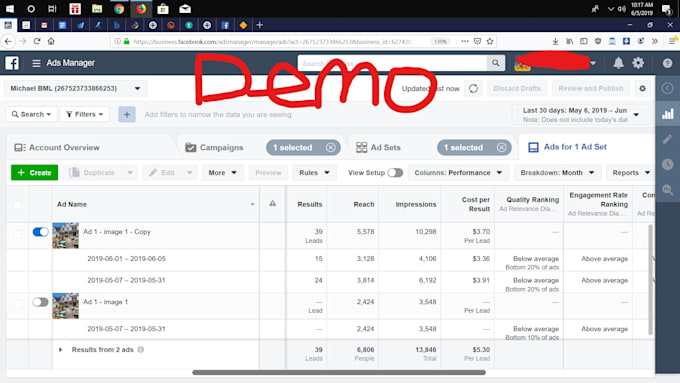Open the inspect magnifier in right sidebar
680x383 pixels.
coord(668,190)
